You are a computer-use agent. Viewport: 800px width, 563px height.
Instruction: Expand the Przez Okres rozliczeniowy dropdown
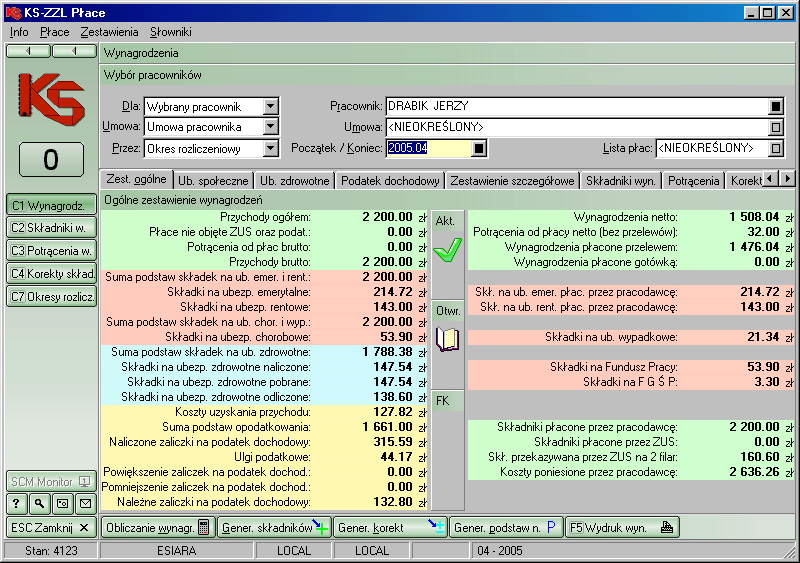[x=270, y=149]
